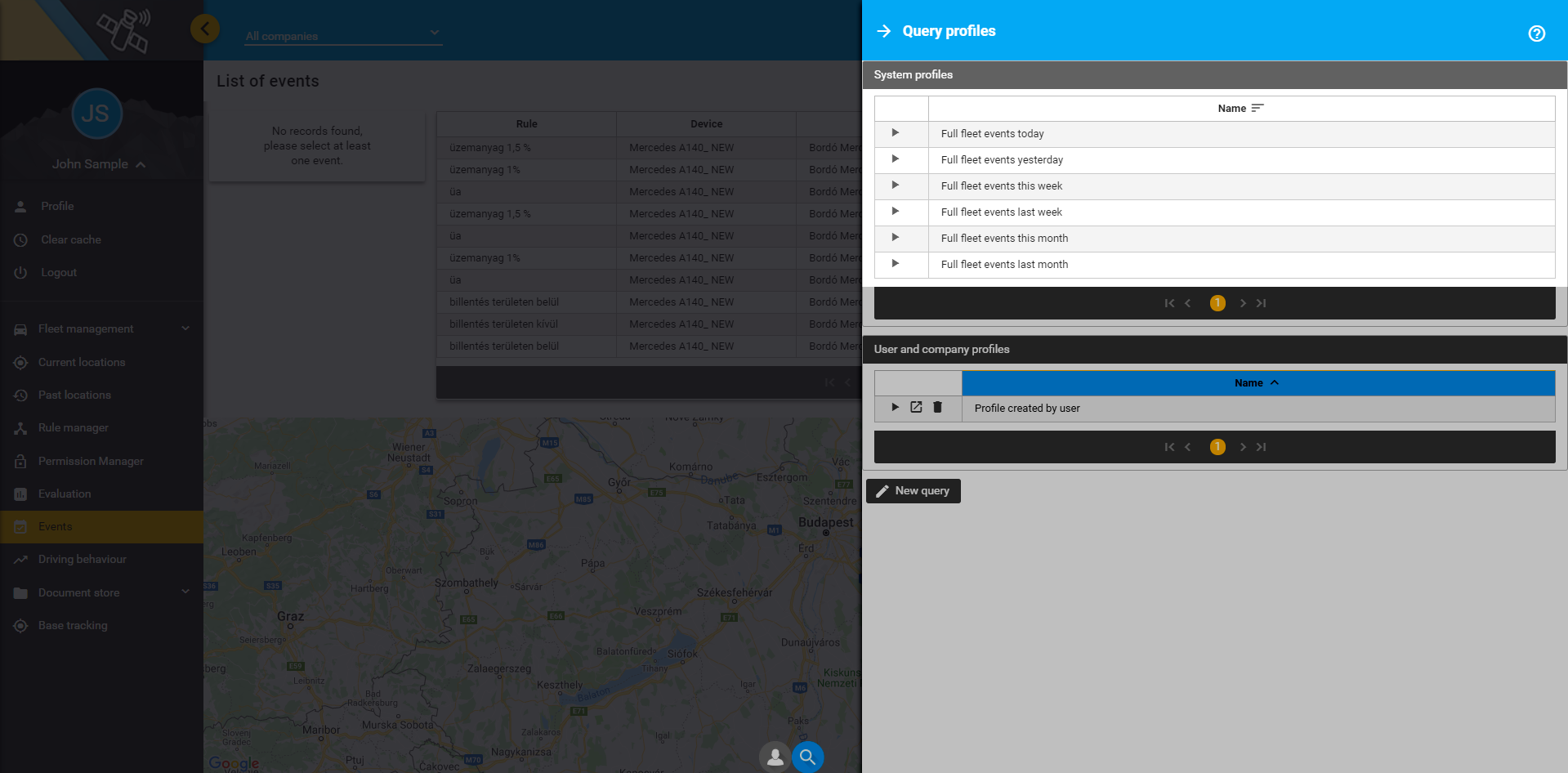The height and width of the screenshot is (773, 1568).
Task: Open the Rule manager menu item
Action: 73,427
